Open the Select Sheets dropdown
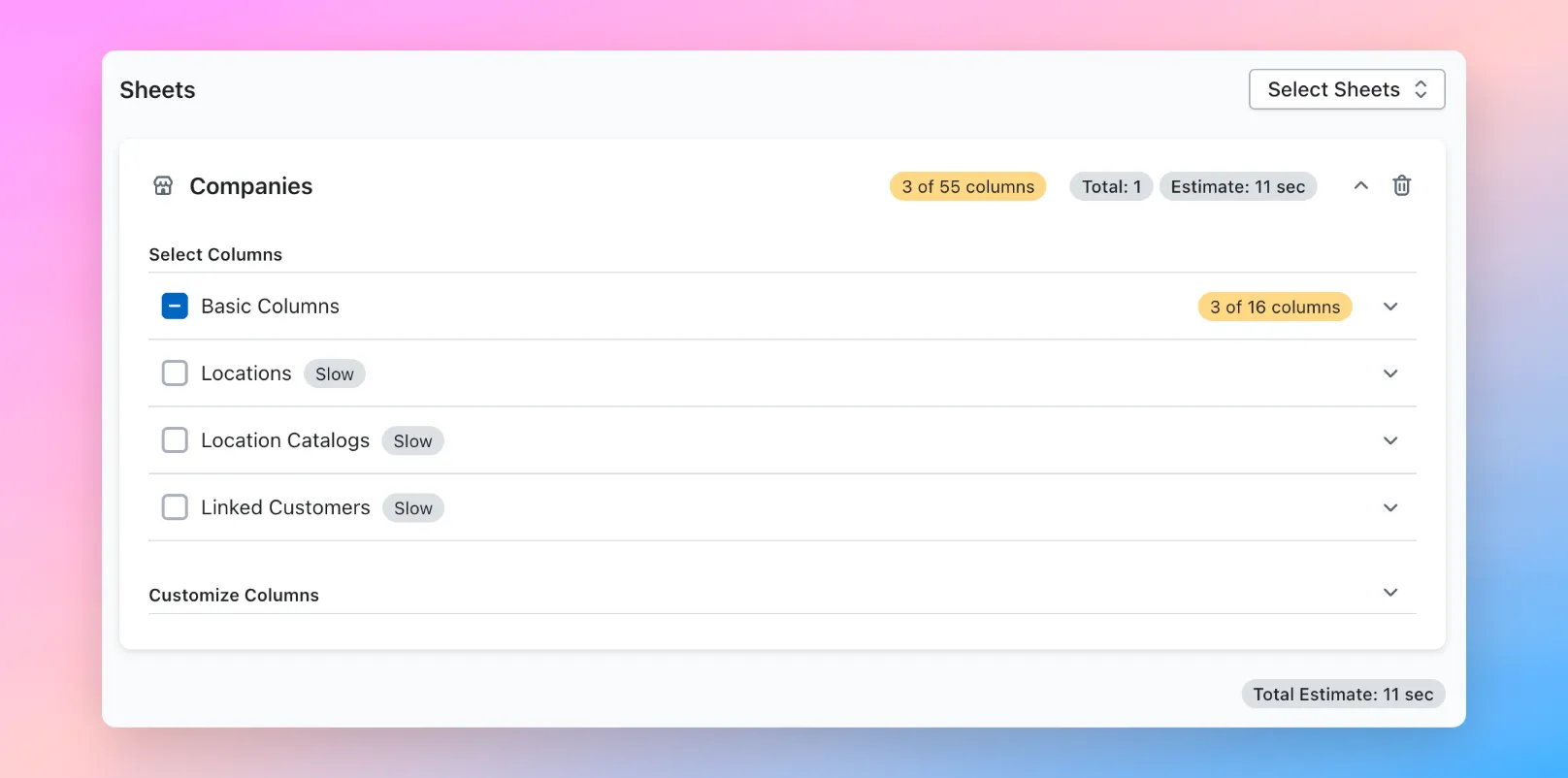1568x778 pixels. point(1347,89)
